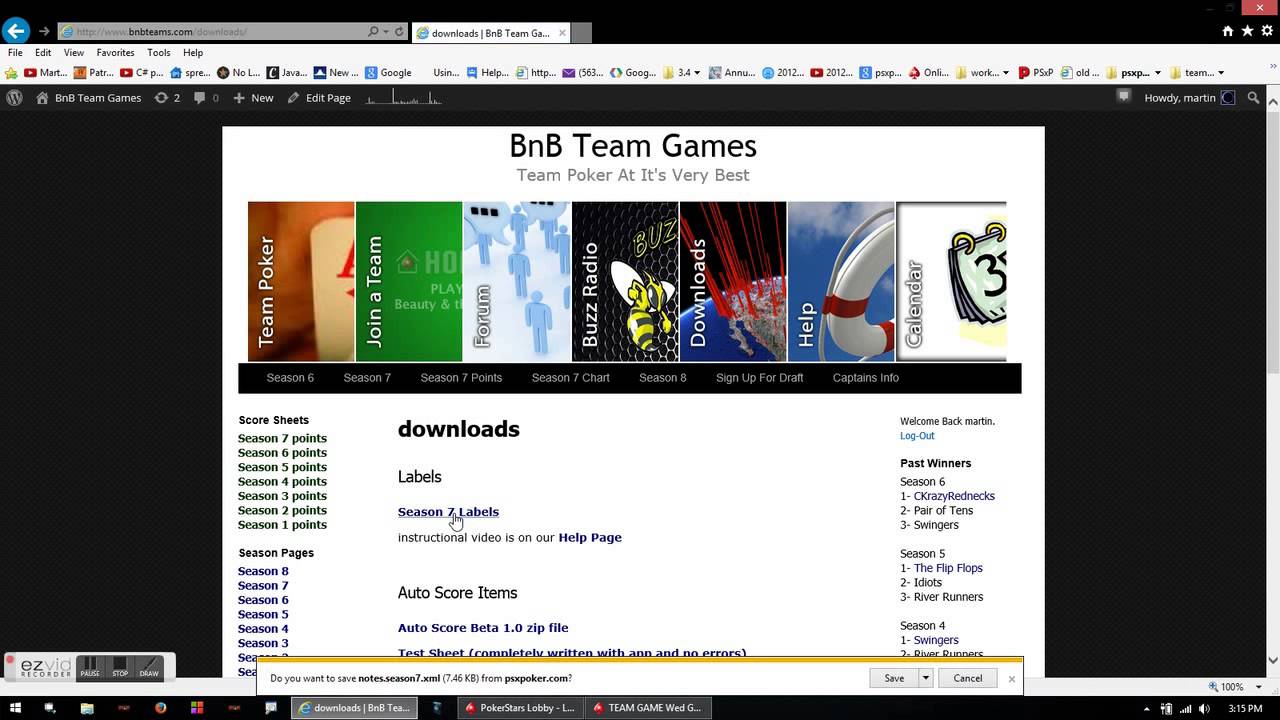Image resolution: width=1280 pixels, height=720 pixels.
Task: Expand the Save button dropdown arrow
Action: tap(926, 678)
